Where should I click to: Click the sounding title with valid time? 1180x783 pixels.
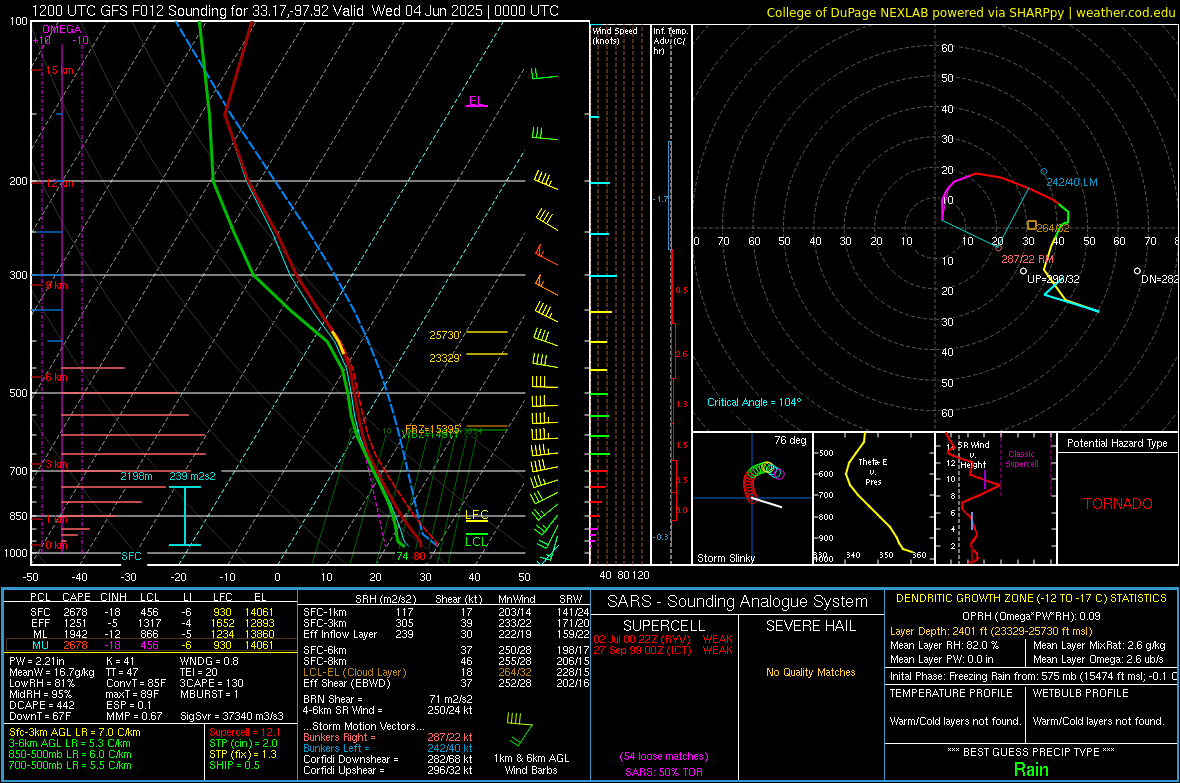click(x=295, y=11)
